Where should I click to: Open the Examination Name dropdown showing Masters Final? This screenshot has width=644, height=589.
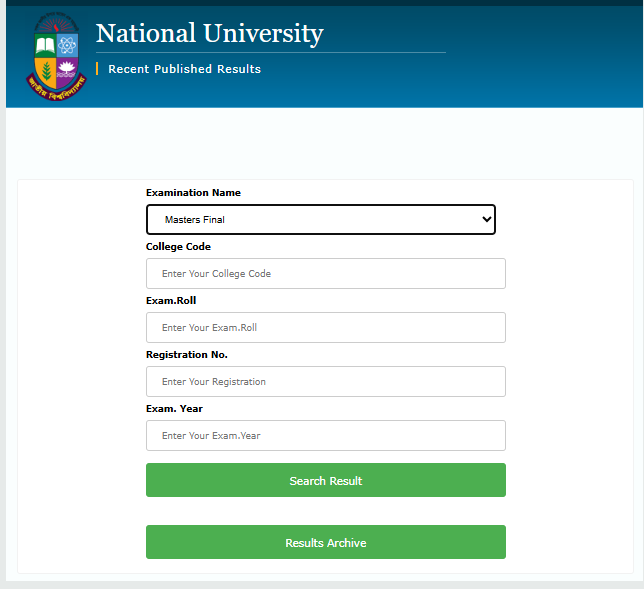pyautogui.click(x=320, y=219)
